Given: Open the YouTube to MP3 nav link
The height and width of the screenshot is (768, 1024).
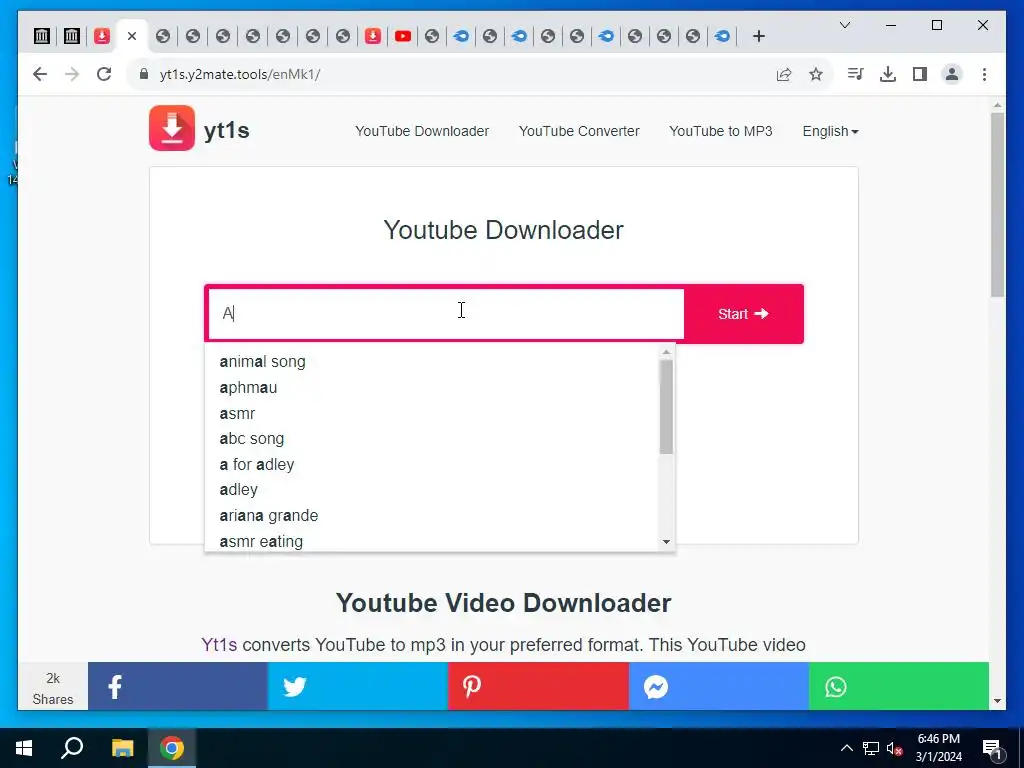Looking at the screenshot, I should click(720, 131).
